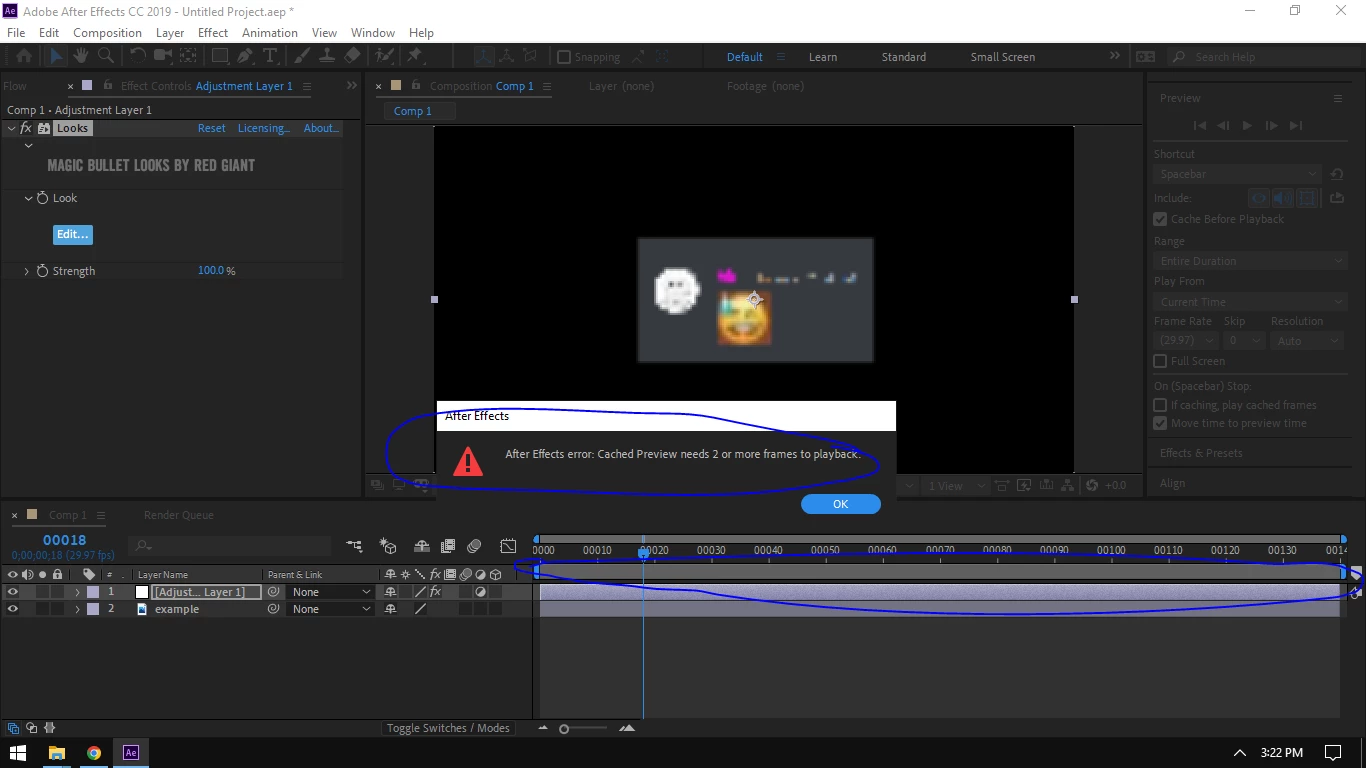Image resolution: width=1366 pixels, height=768 pixels.
Task: Click OK in the error dialog
Action: click(x=841, y=504)
